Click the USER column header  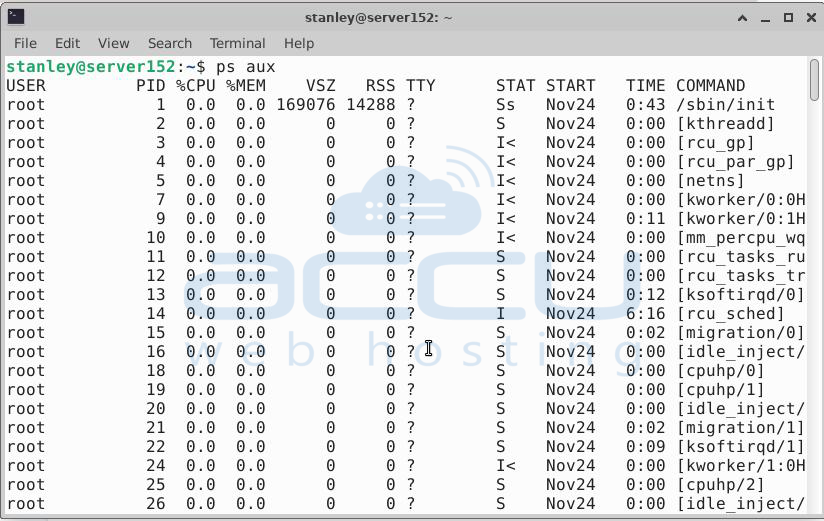click(26, 86)
